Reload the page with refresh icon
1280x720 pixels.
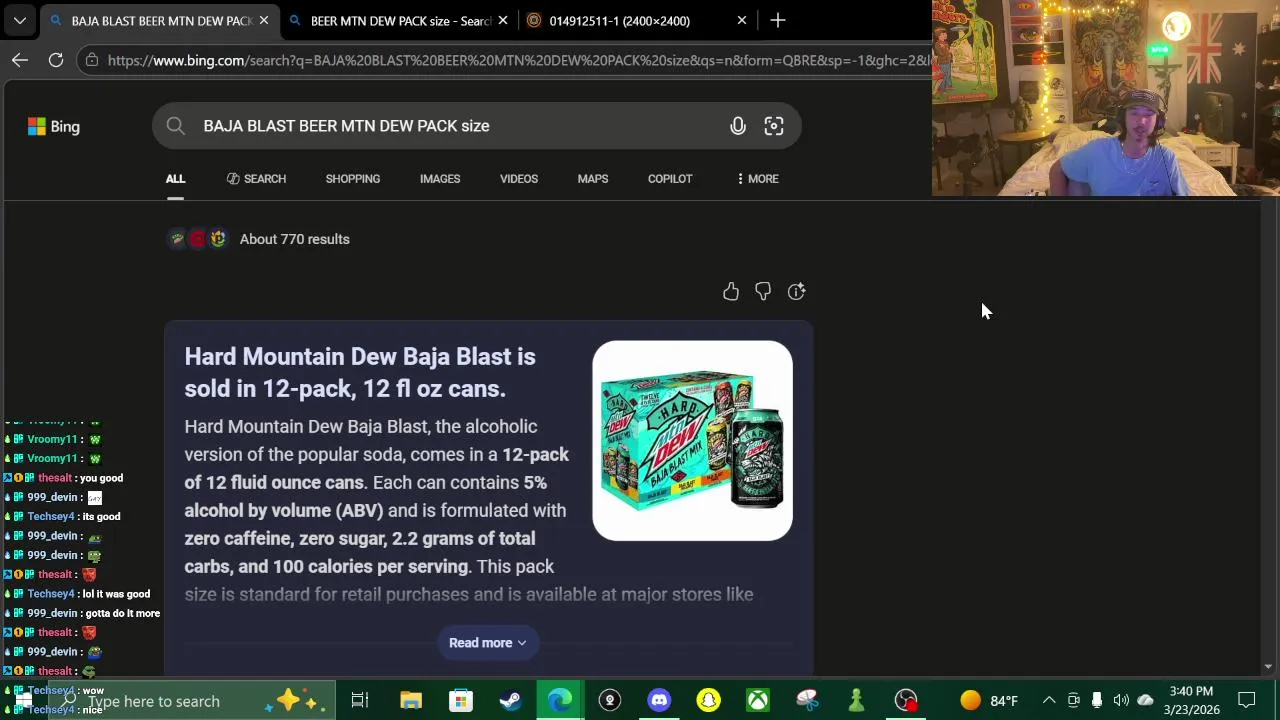click(56, 60)
